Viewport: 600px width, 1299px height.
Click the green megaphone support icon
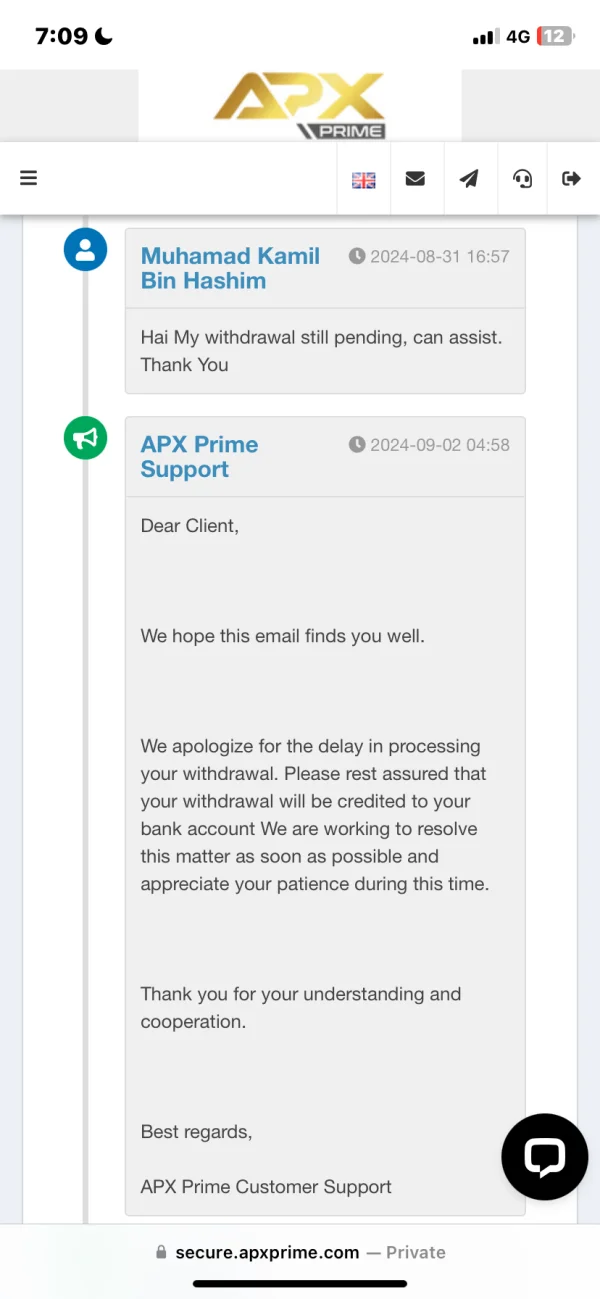point(85,438)
